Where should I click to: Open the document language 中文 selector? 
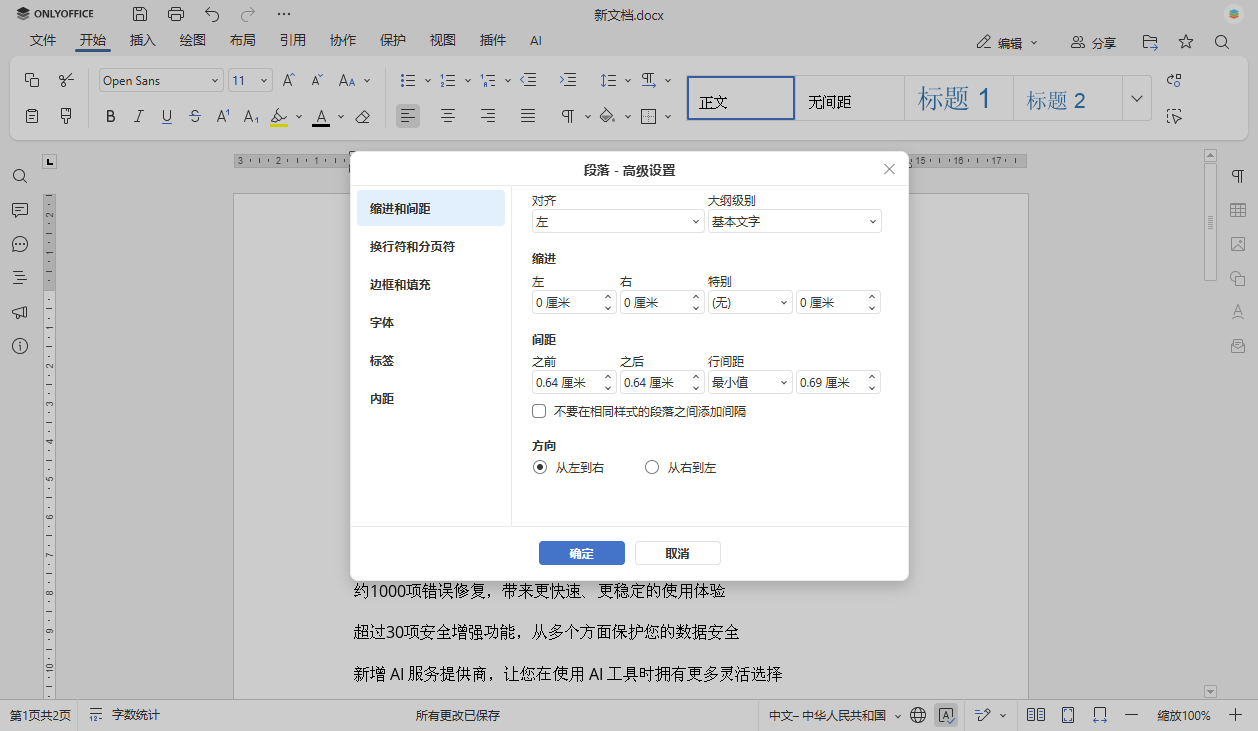point(835,715)
